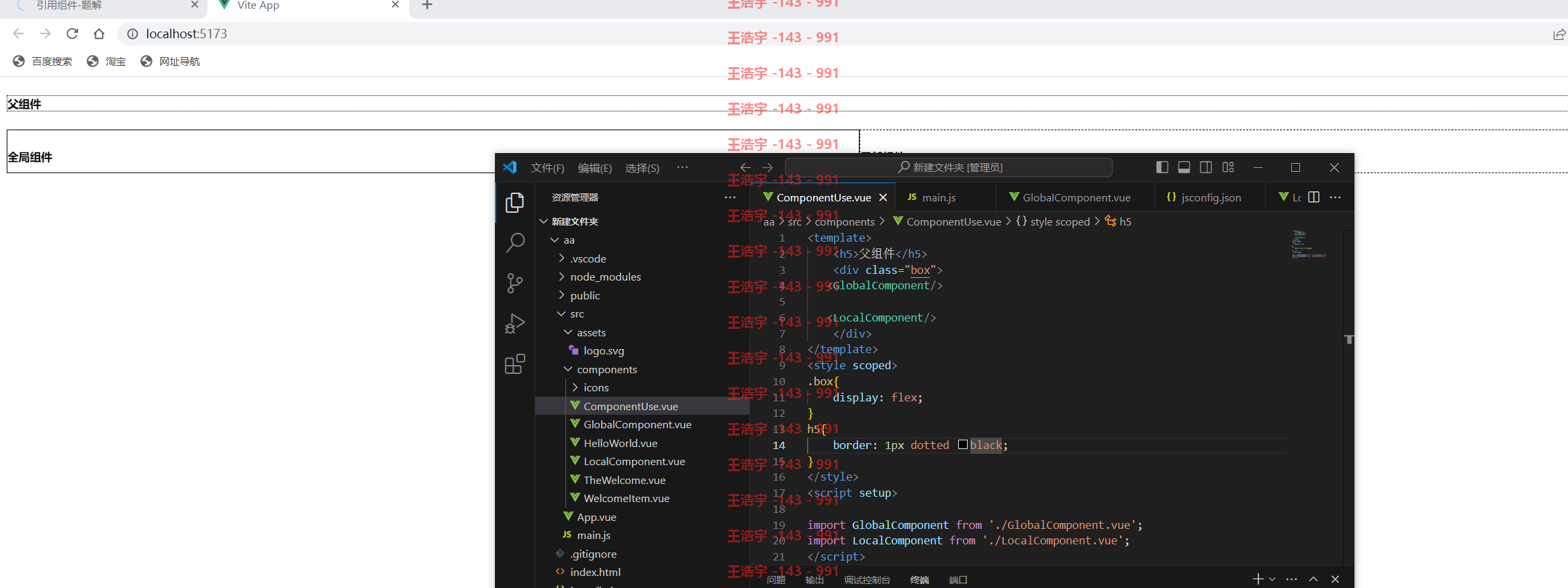The height and width of the screenshot is (588, 1568).
Task: Close the Vite App browser tab
Action: pos(395,5)
